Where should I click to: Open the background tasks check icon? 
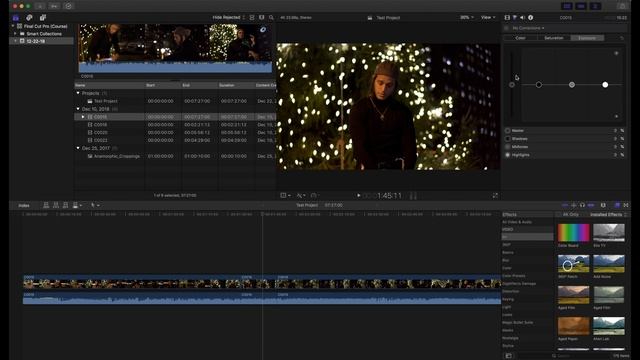point(68,6)
